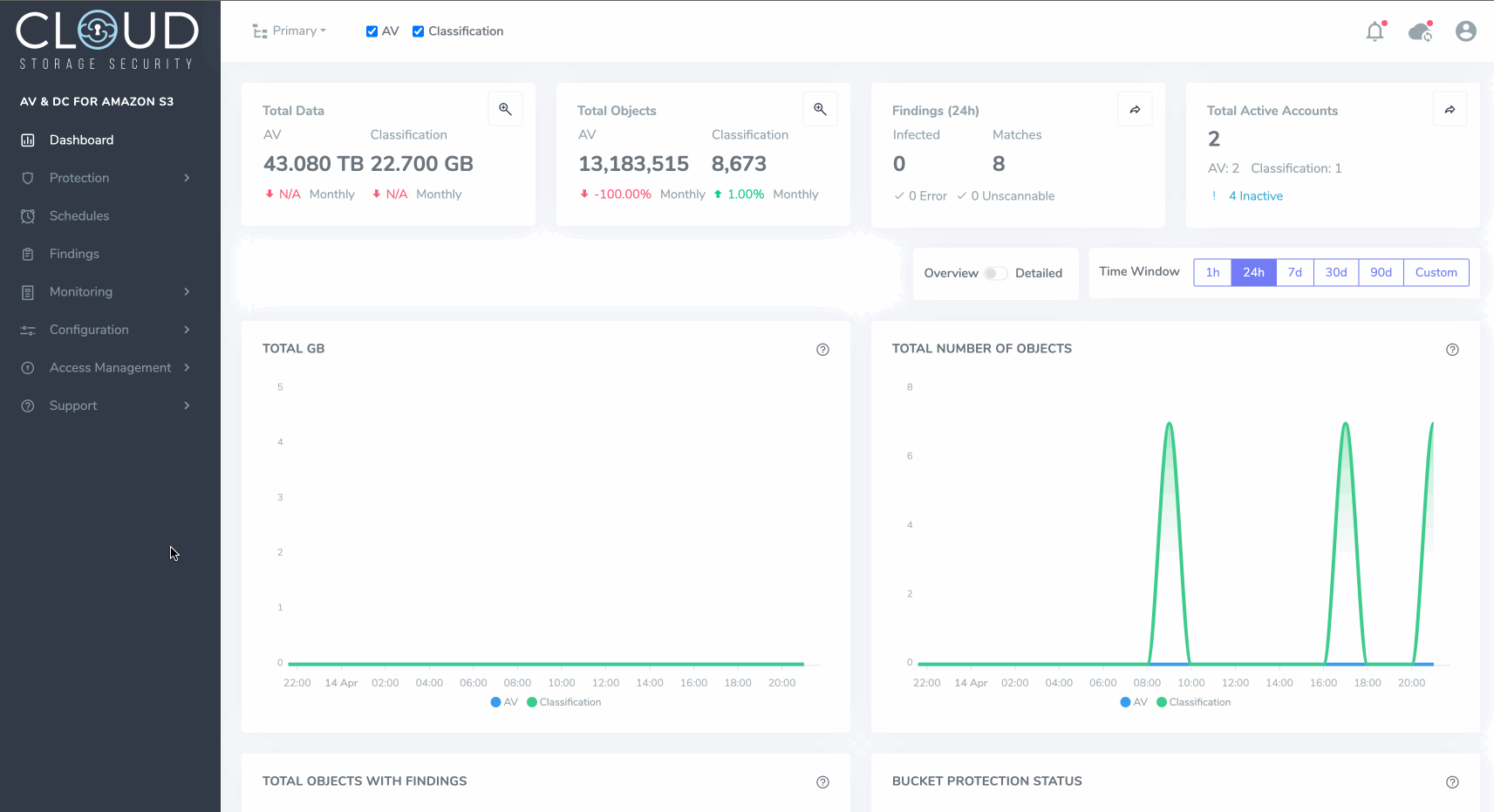Click the cloud status icon in header
The width and height of the screenshot is (1494, 812).
(1420, 32)
